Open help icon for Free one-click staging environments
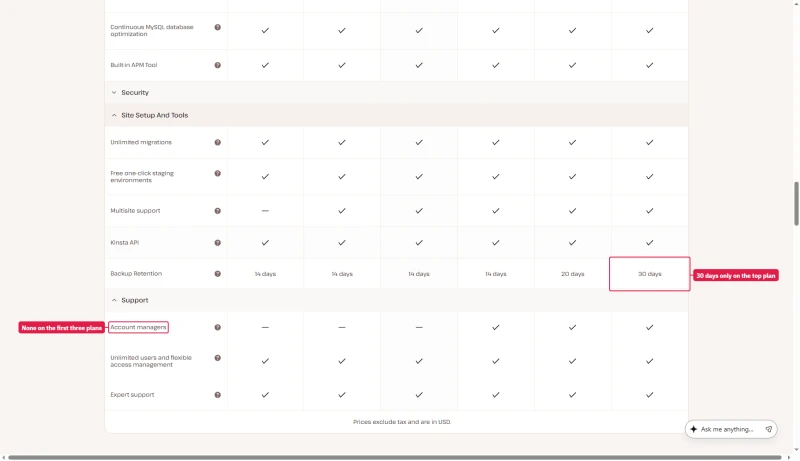The image size is (800, 461). (x=217, y=173)
